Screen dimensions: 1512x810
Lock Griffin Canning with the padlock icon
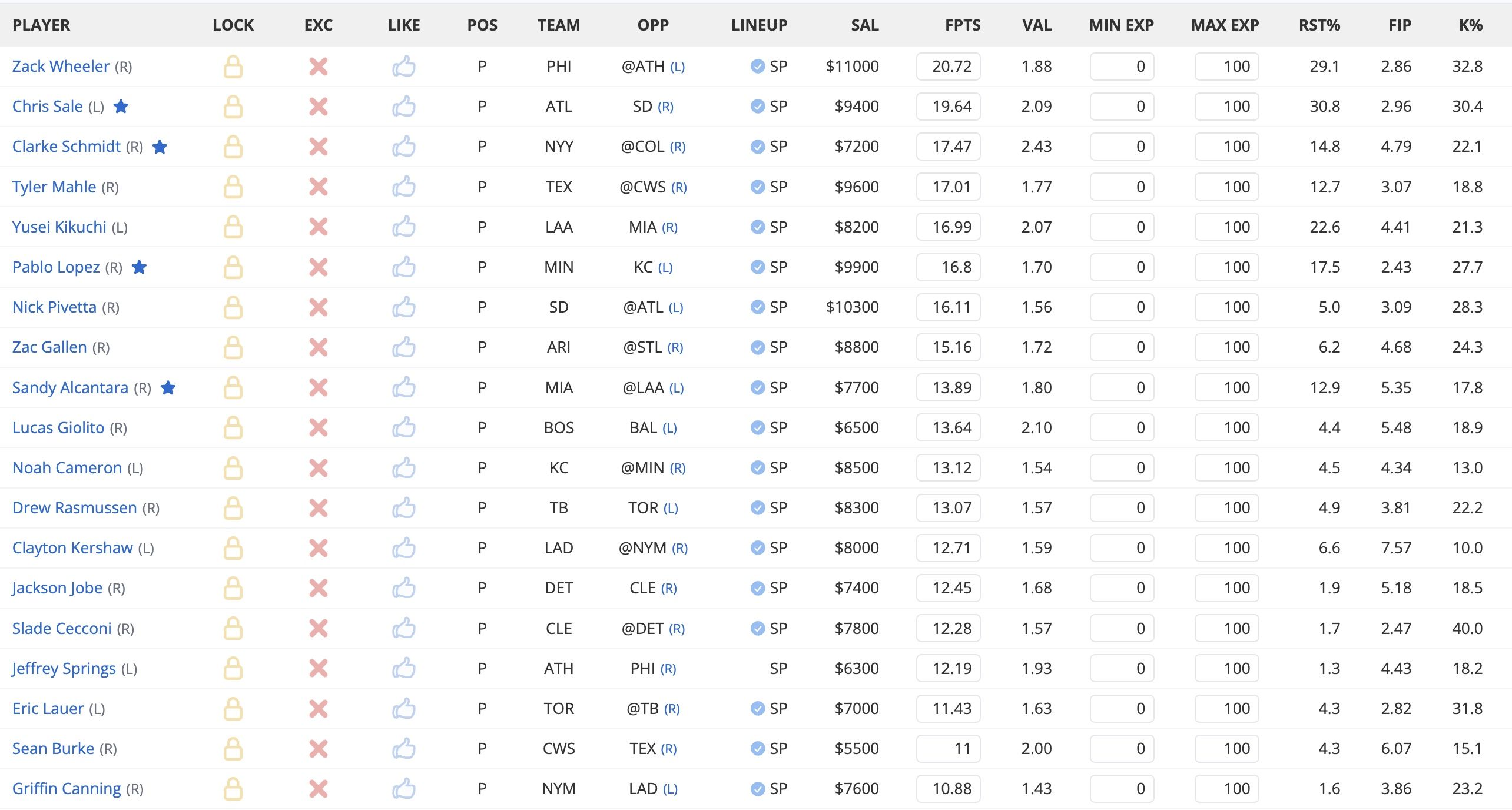pyautogui.click(x=233, y=789)
